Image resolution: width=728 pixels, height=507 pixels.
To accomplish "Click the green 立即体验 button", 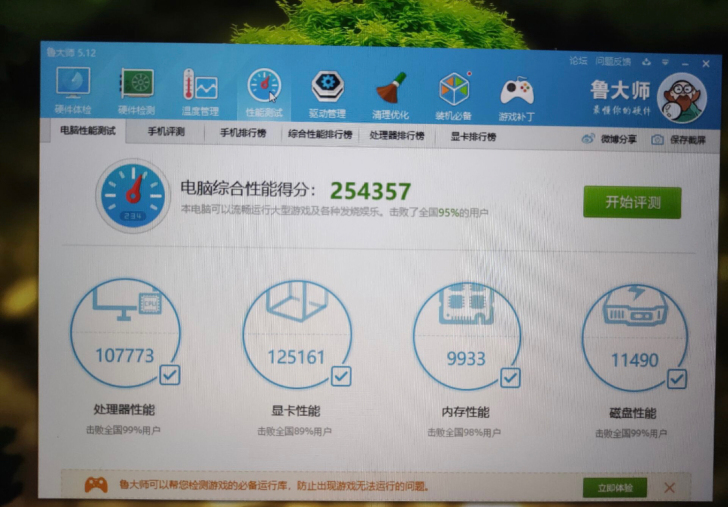I will click(x=615, y=488).
